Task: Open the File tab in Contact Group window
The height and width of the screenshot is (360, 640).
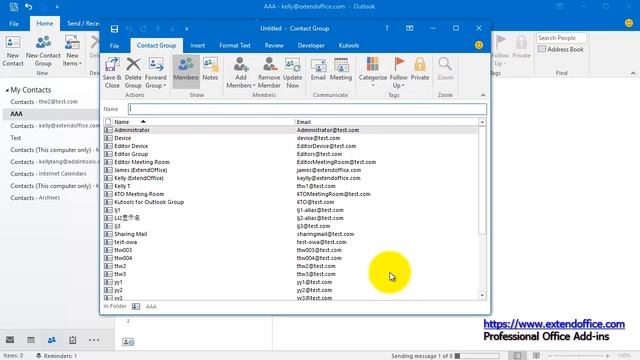Action: (x=115, y=46)
